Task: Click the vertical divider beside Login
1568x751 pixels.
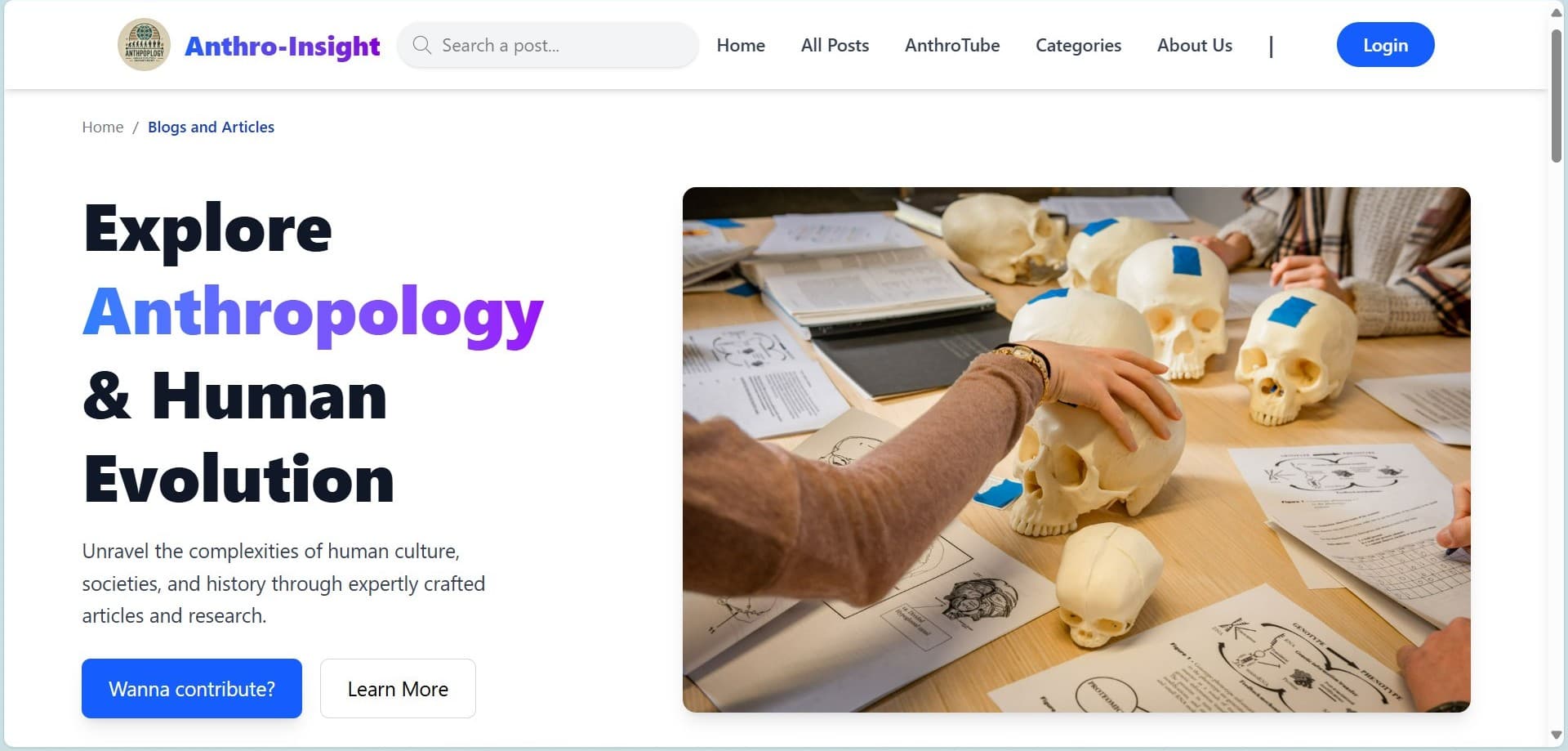Action: (1271, 47)
